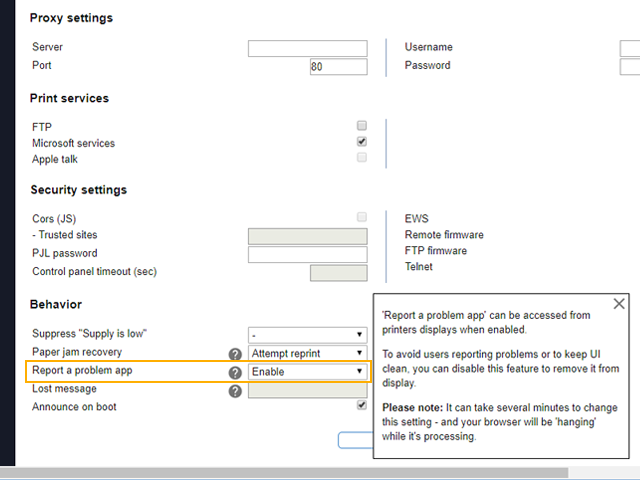Open the Report a problem app dropdown
The image size is (640, 480).
(x=307, y=372)
